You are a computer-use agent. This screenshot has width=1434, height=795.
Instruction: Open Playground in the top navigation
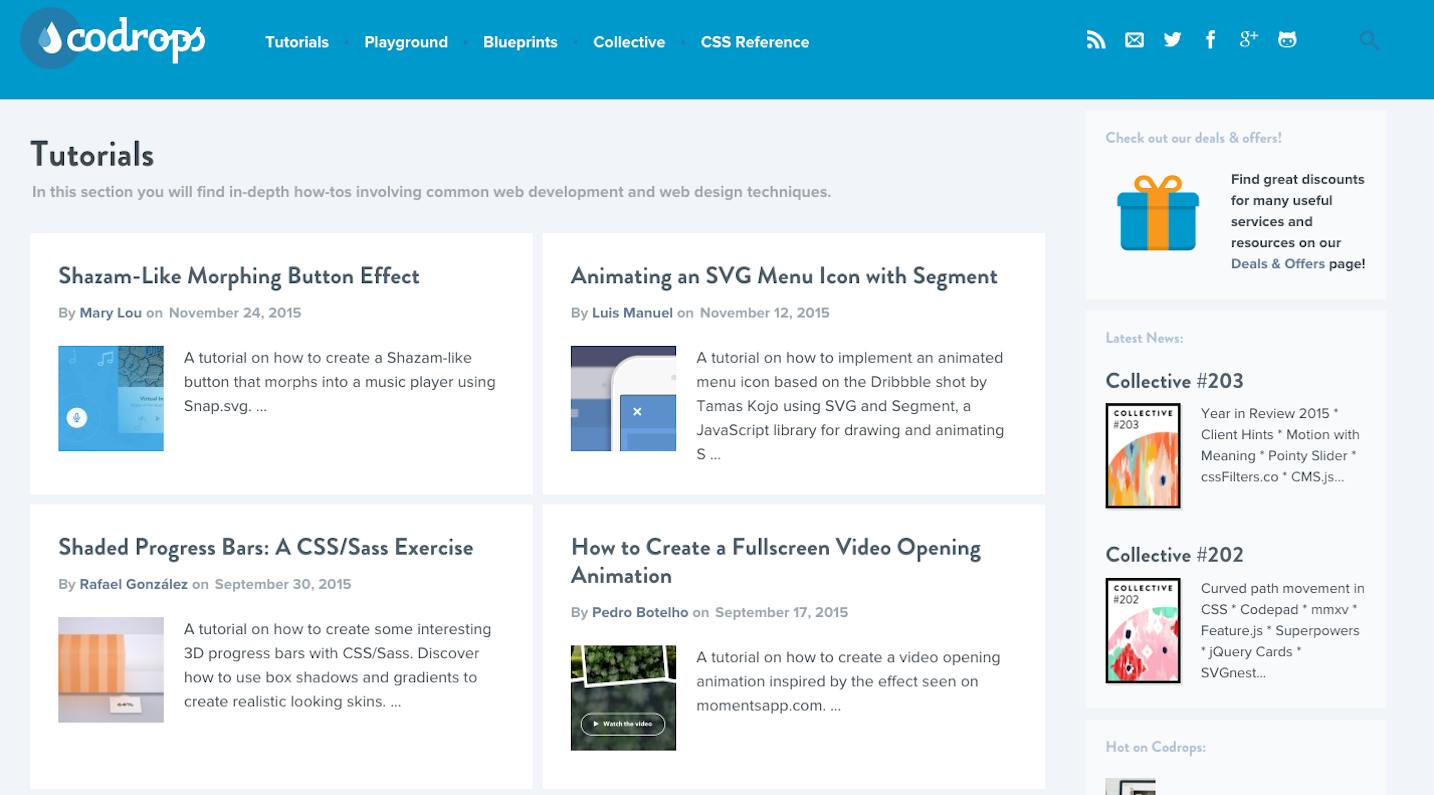(x=406, y=42)
